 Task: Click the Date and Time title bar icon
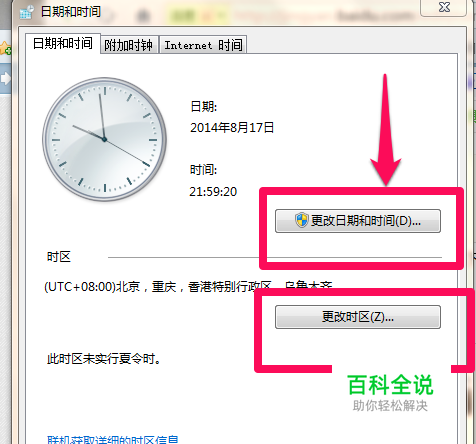[27, 12]
